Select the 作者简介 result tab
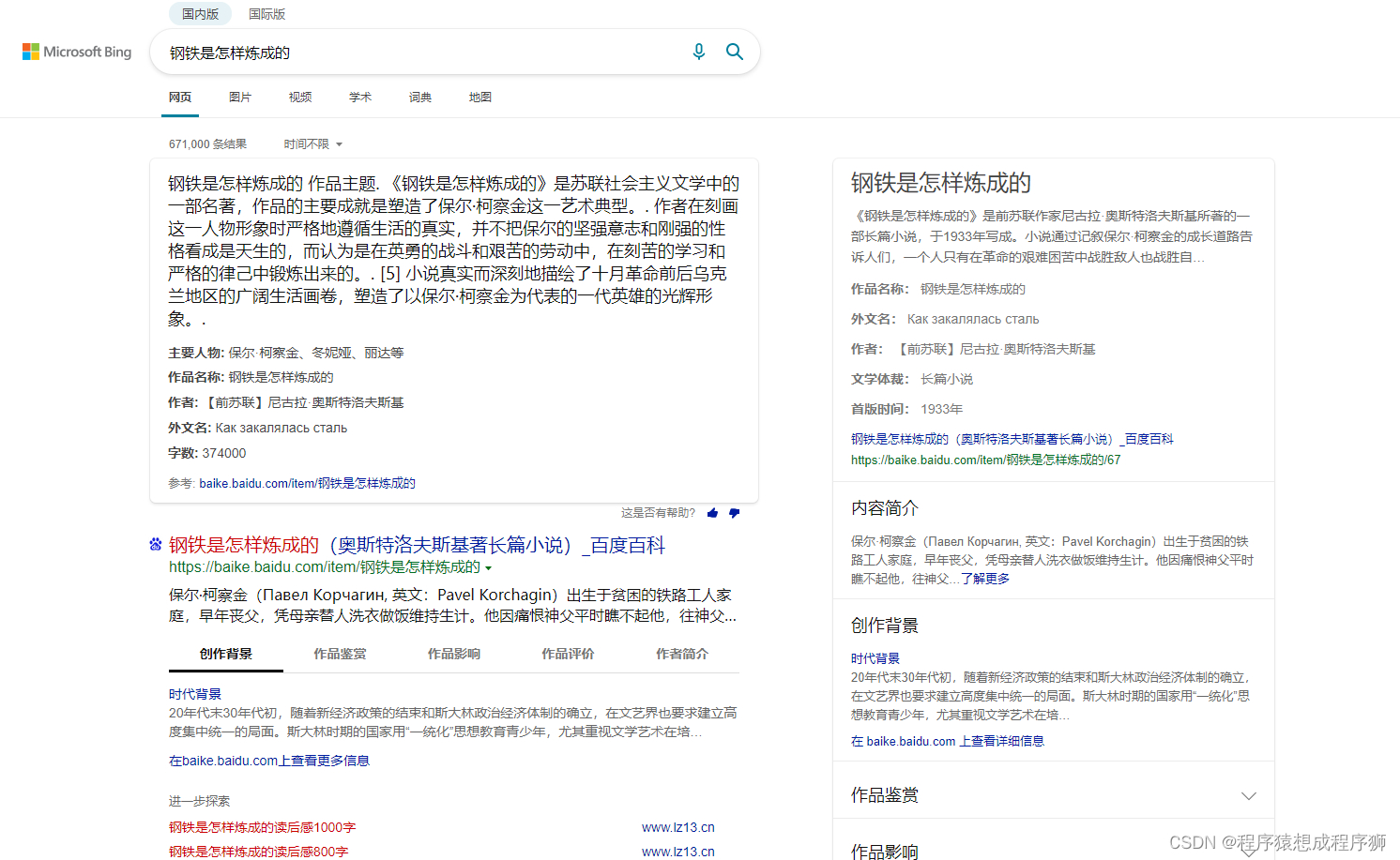 point(682,654)
